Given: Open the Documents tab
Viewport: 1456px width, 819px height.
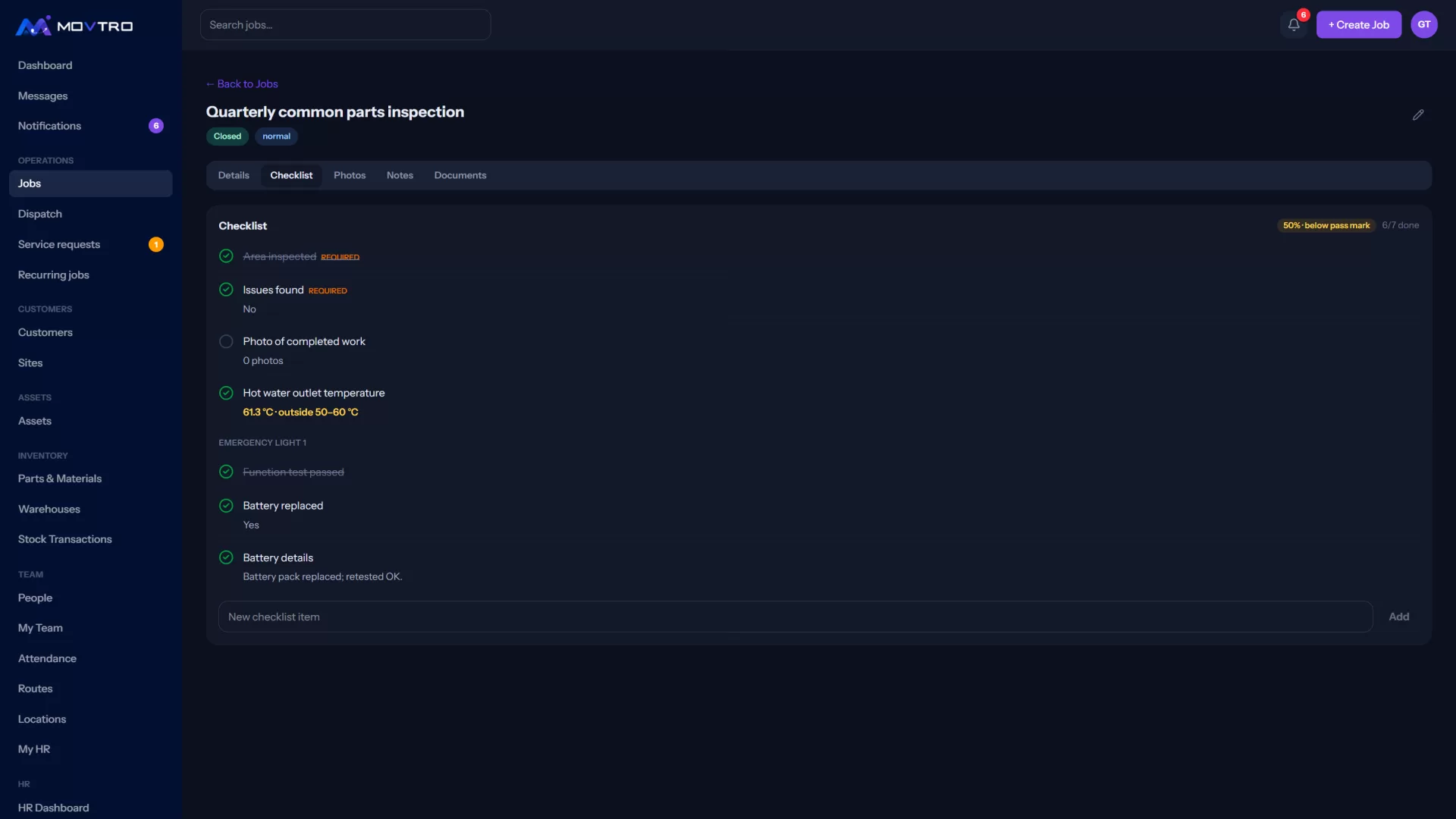Looking at the screenshot, I should 460,175.
